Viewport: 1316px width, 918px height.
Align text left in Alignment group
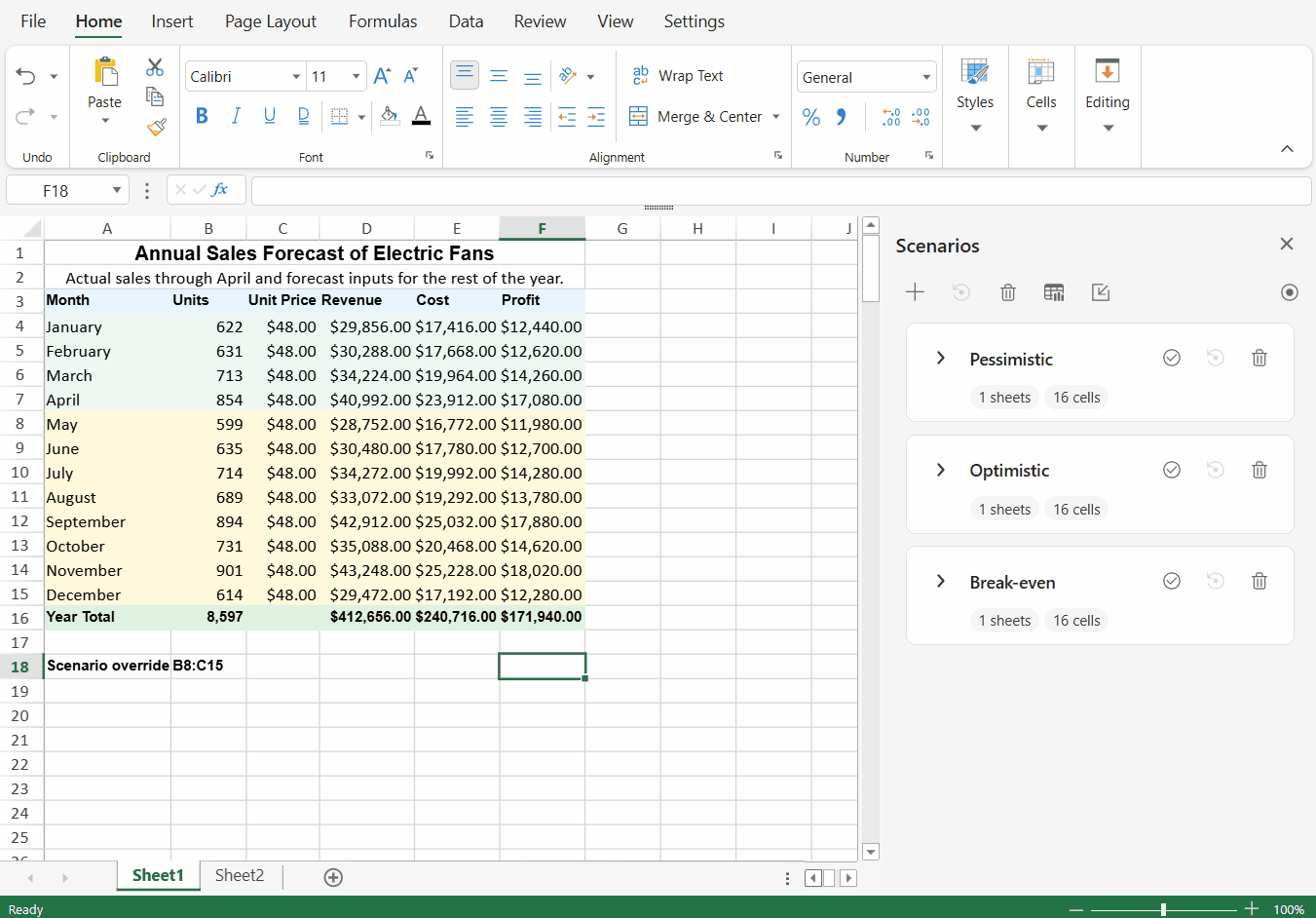click(465, 117)
